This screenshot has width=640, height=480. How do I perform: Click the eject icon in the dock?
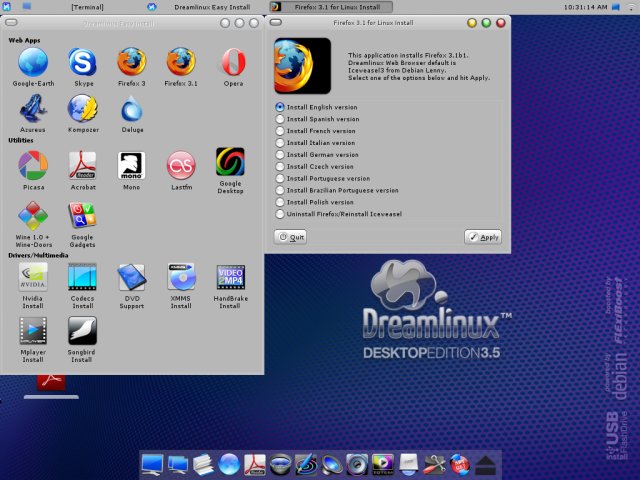(486, 465)
